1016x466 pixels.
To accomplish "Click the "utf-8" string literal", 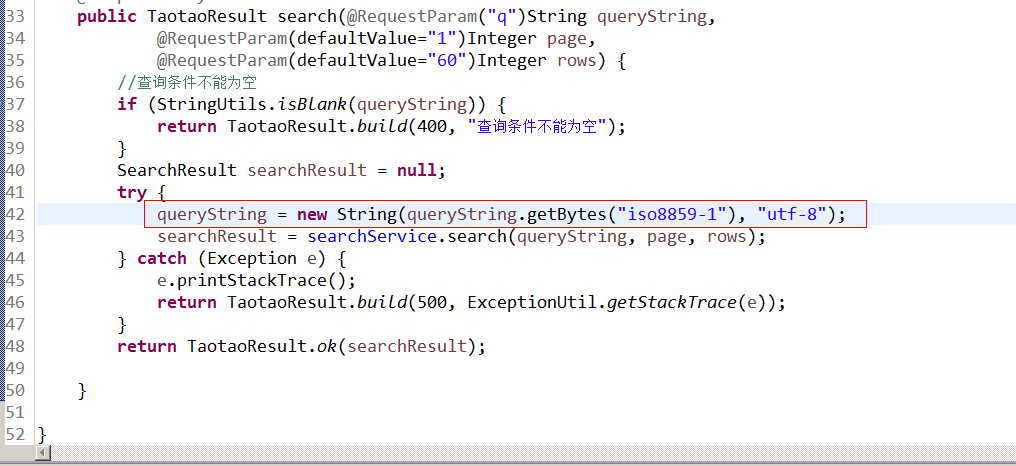I will tap(792, 214).
